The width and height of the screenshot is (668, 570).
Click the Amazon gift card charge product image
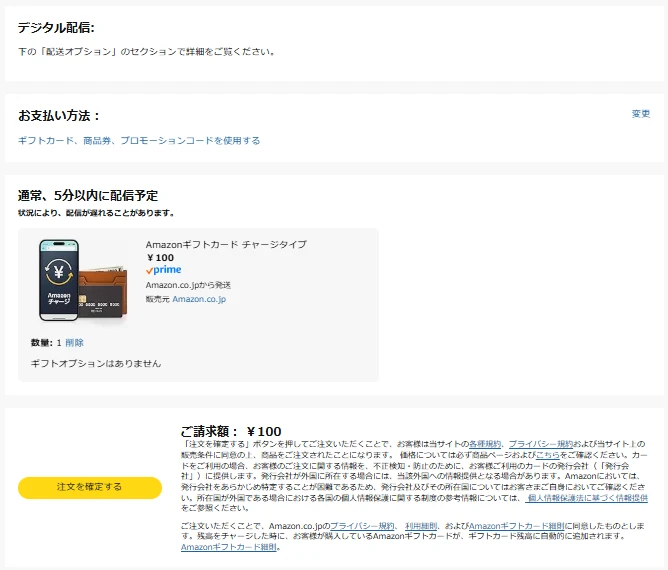point(83,280)
